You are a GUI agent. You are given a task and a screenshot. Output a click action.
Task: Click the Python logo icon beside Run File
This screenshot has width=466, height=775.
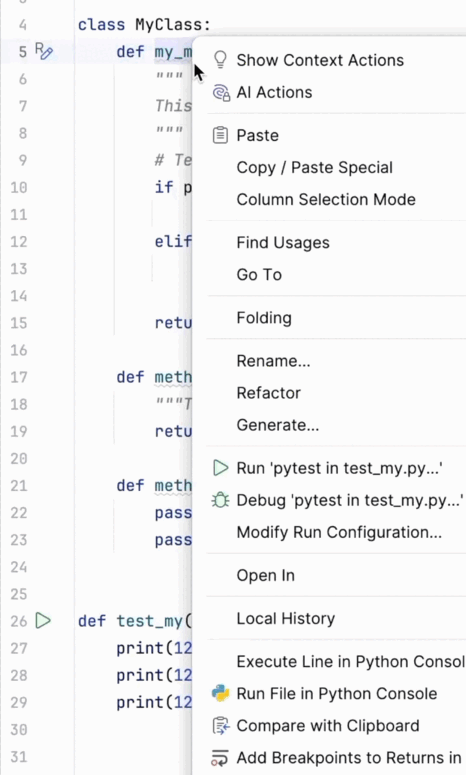pos(220,693)
